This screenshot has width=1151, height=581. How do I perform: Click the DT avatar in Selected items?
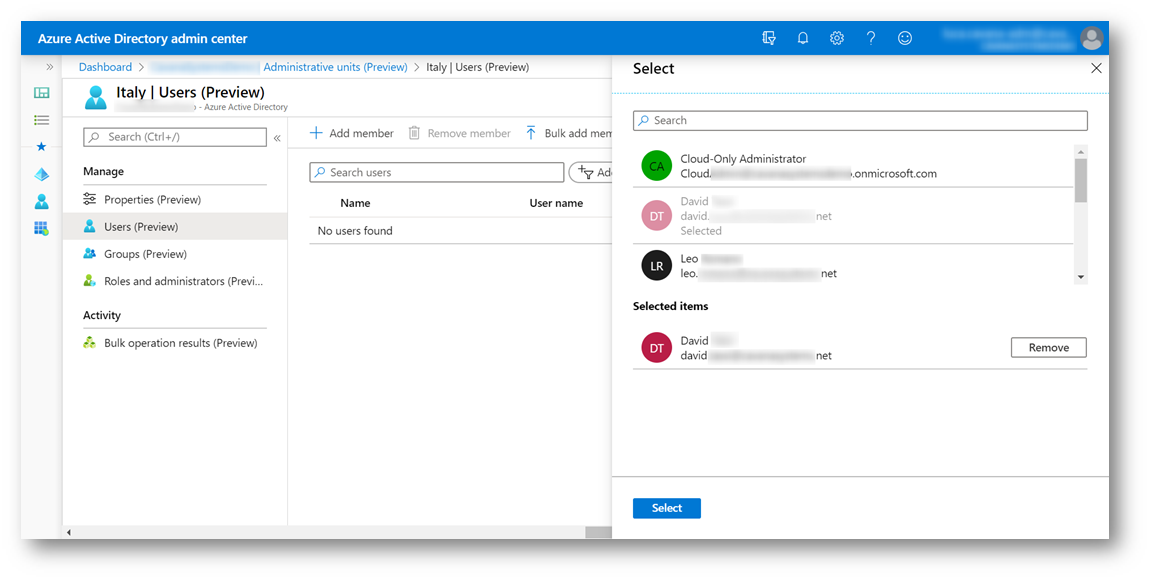(656, 348)
